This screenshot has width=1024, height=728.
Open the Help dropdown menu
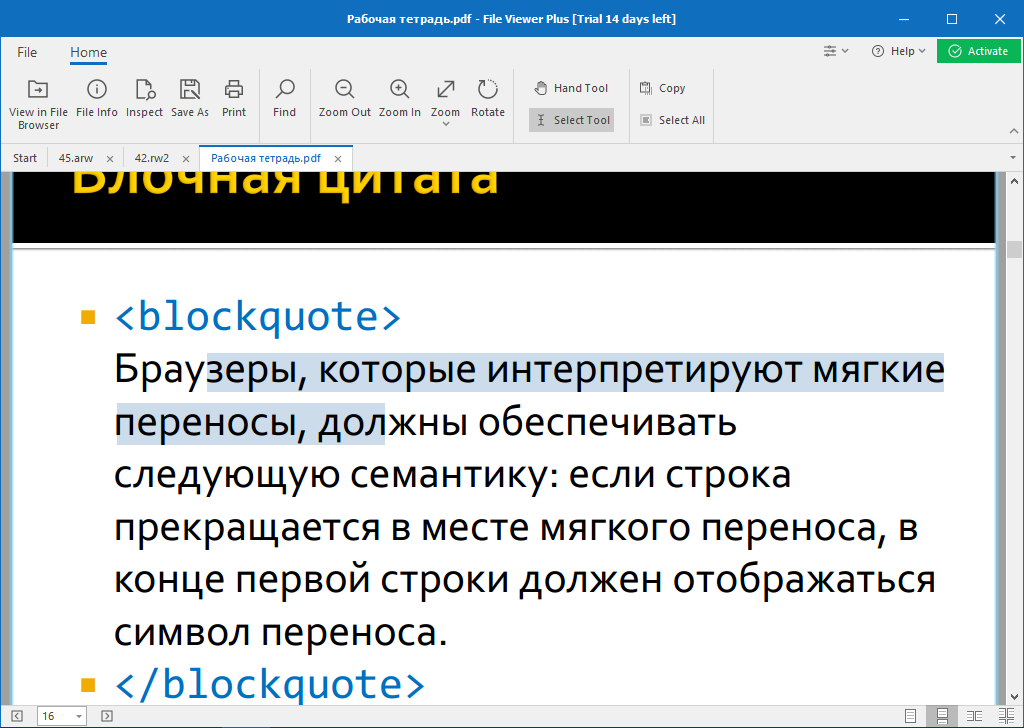pos(898,51)
